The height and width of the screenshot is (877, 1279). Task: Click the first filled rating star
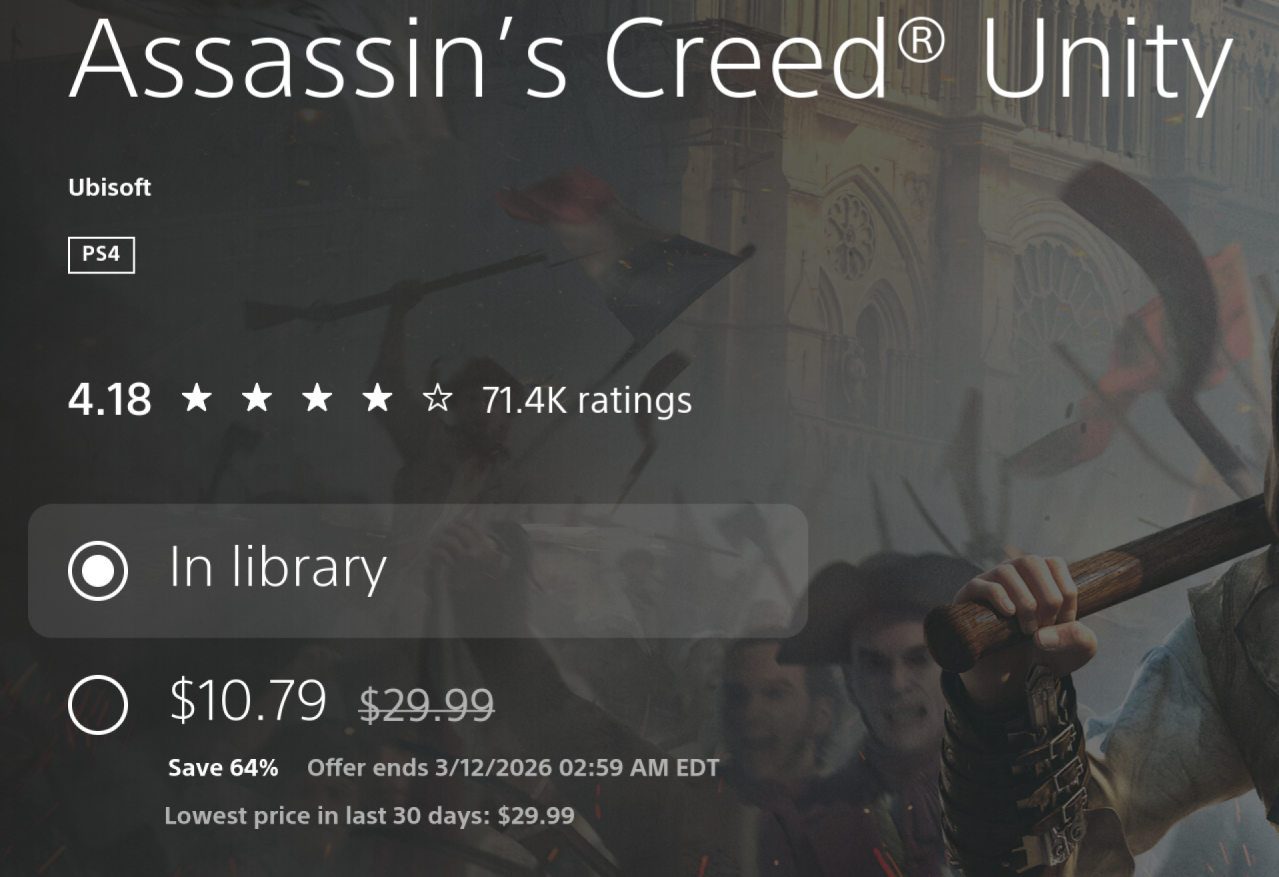coord(197,400)
